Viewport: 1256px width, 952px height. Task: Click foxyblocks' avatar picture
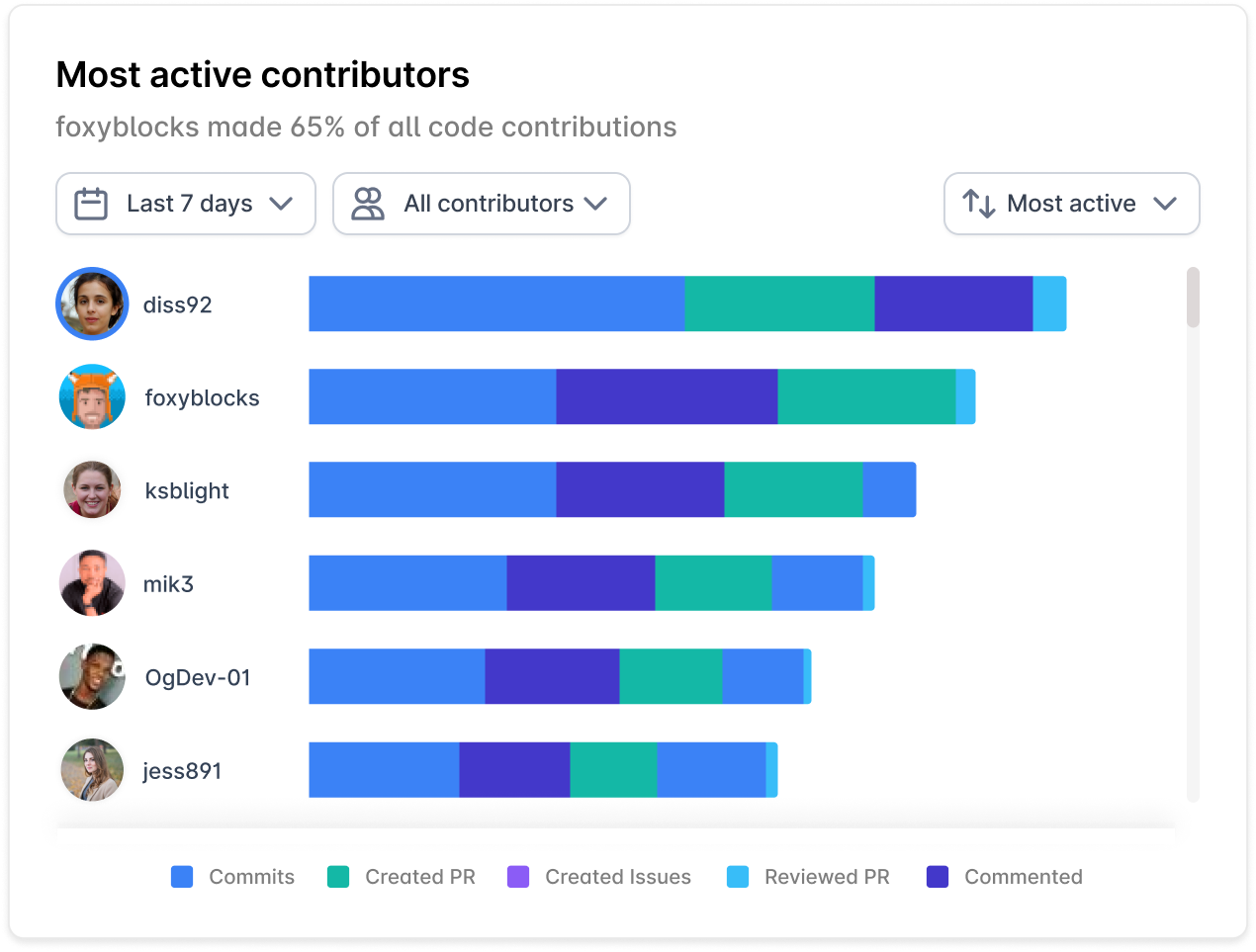pyautogui.click(x=92, y=397)
